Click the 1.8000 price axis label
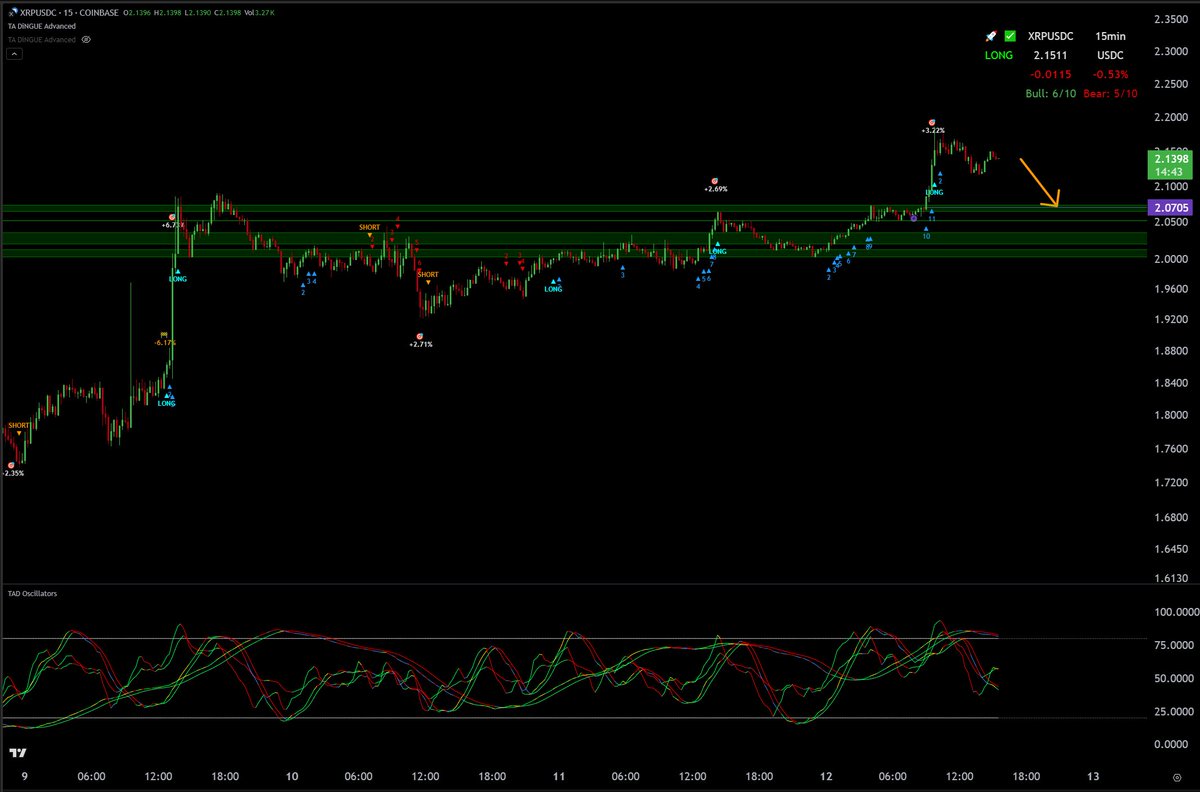This screenshot has height=792, width=1200. click(1172, 415)
